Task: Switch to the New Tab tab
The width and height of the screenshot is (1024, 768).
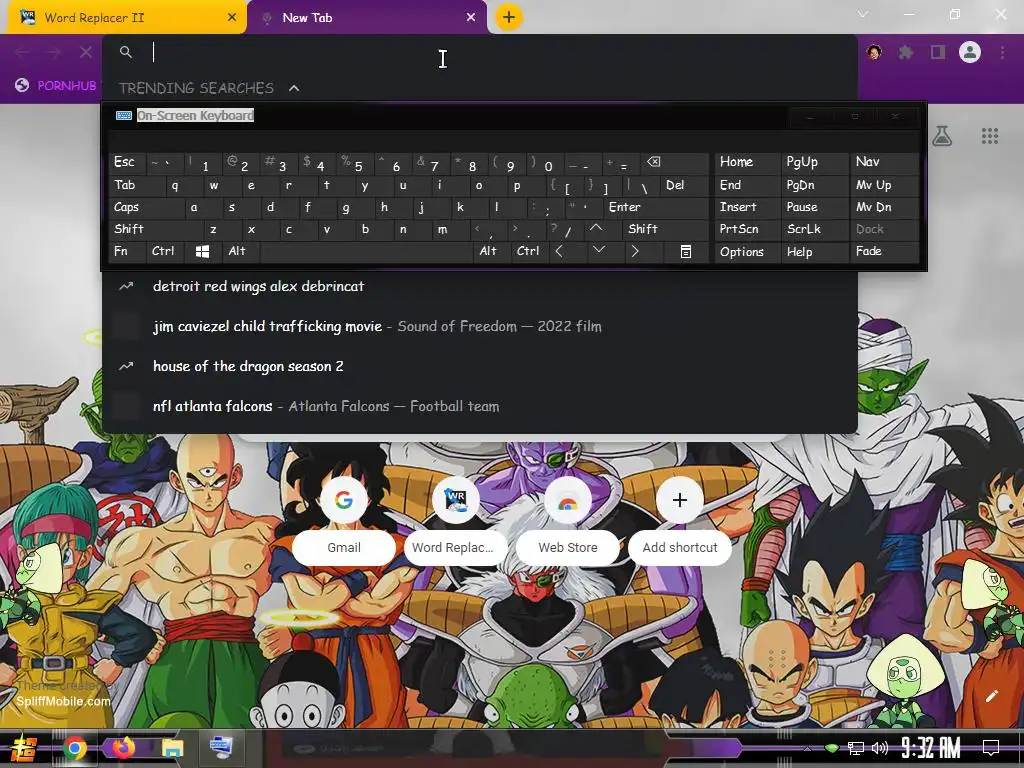Action: click(367, 18)
